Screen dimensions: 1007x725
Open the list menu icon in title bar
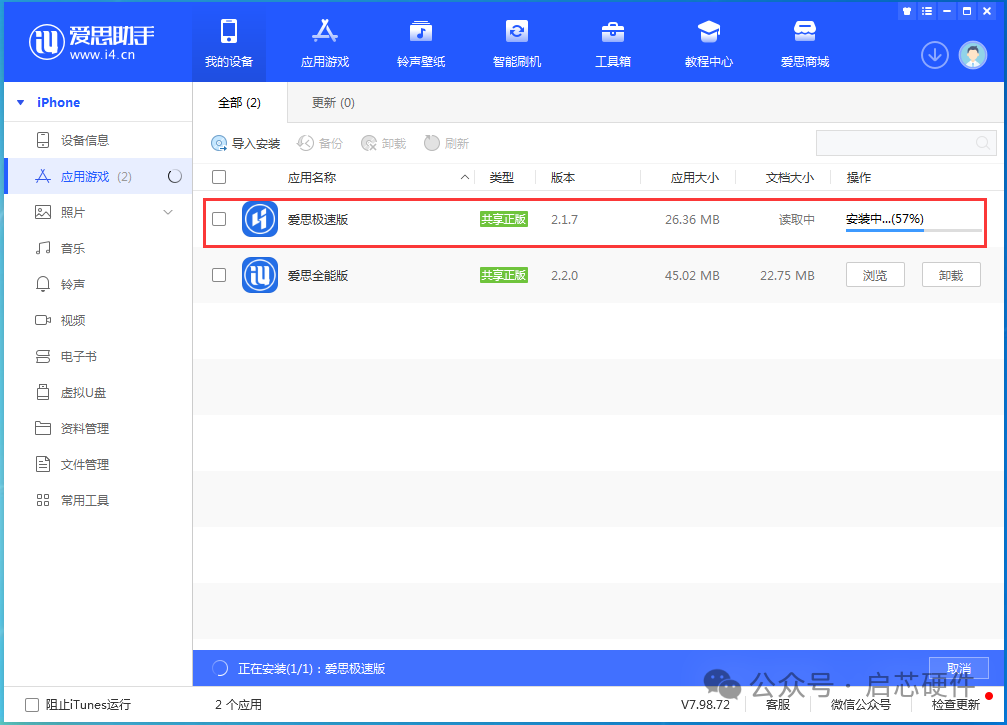[x=927, y=11]
